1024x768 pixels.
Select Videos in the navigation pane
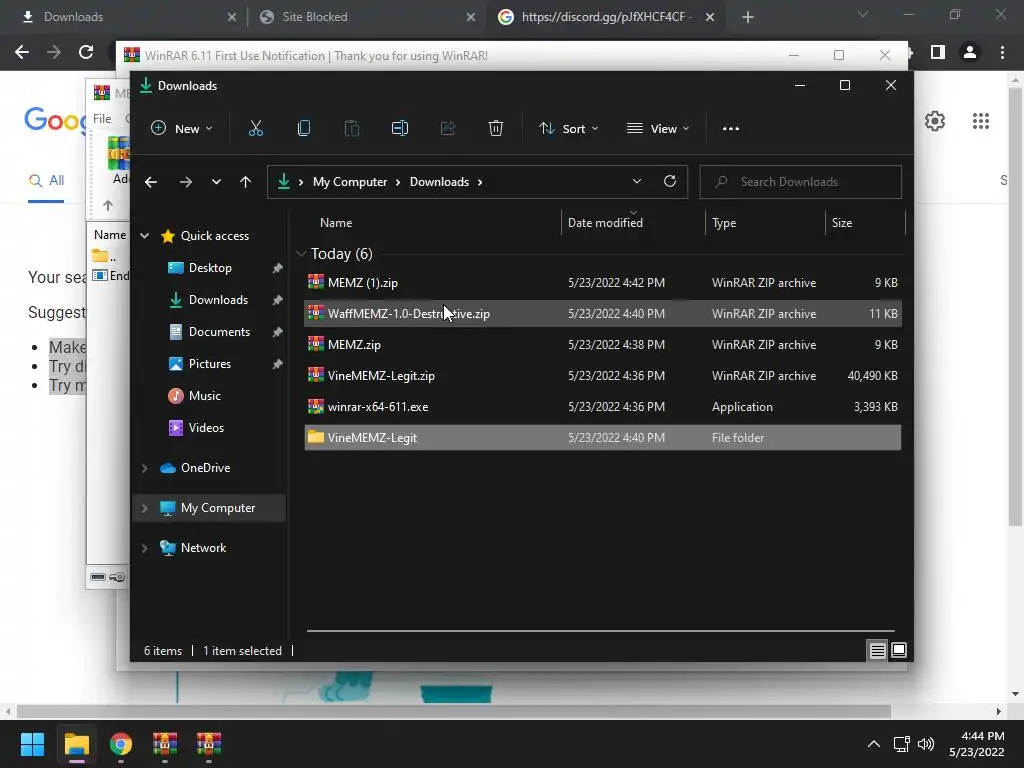[x=206, y=428]
